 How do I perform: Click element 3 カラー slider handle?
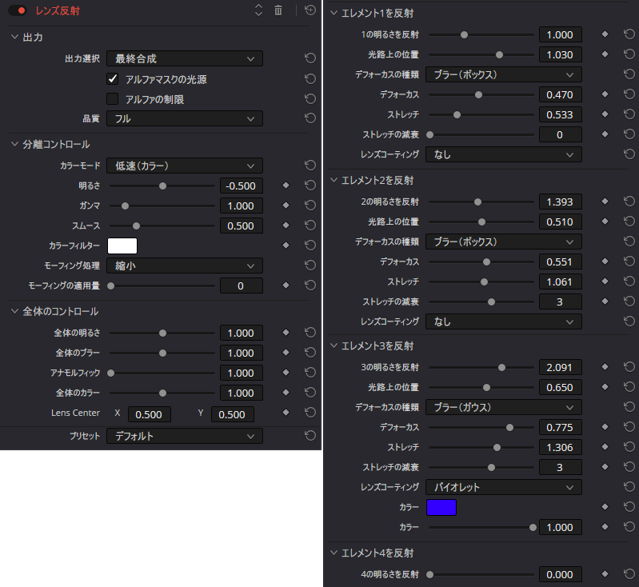[x=533, y=527]
